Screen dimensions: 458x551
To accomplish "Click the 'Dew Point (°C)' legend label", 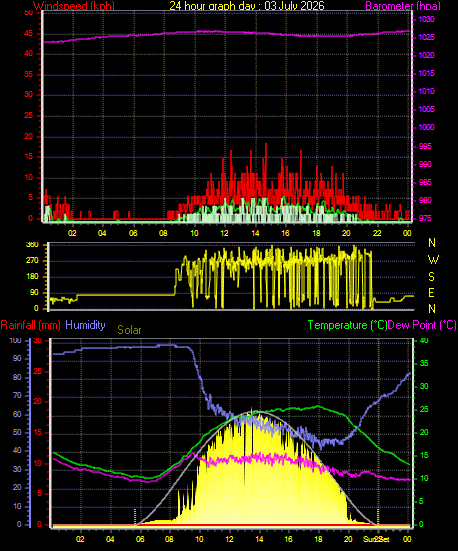I will (x=422, y=325).
